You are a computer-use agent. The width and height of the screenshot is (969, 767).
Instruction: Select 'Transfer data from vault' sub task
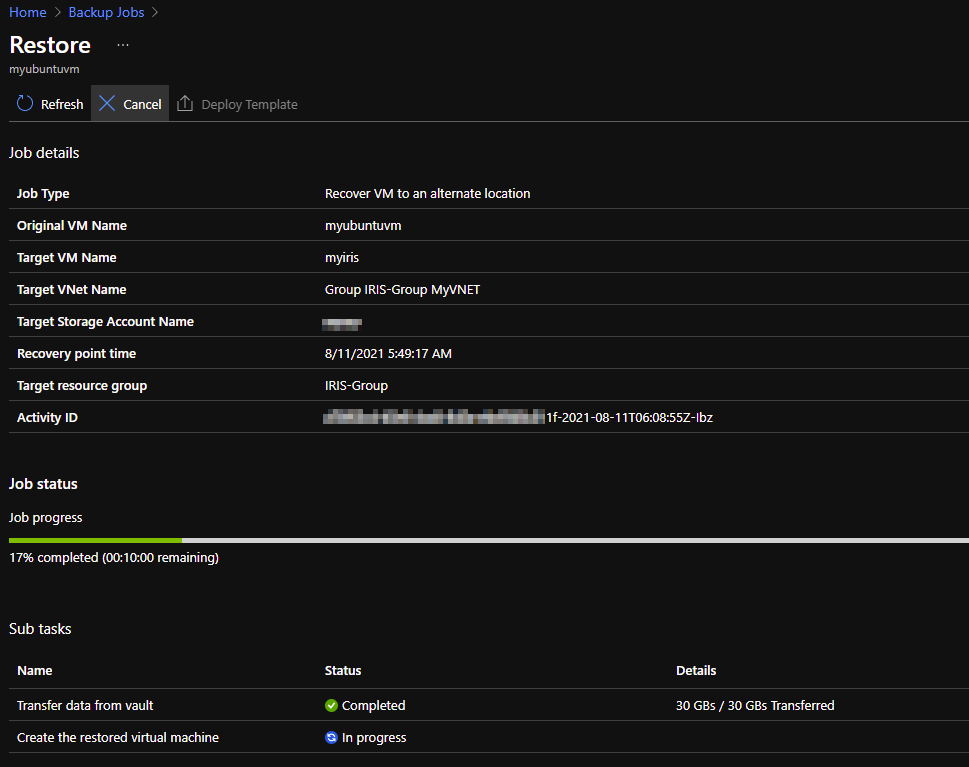tap(85, 705)
